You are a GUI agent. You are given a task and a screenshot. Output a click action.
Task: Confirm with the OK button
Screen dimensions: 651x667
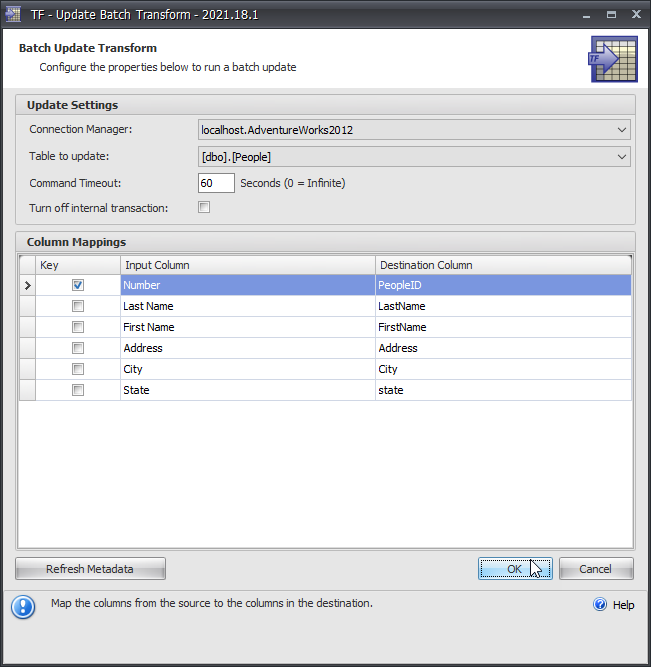click(515, 569)
